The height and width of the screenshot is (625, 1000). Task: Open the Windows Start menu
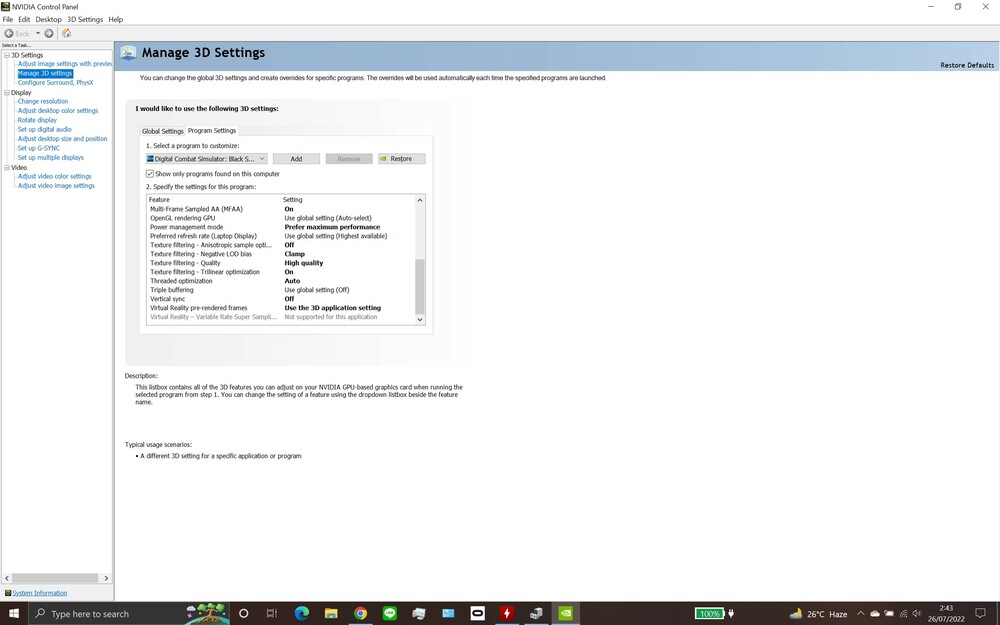14,614
